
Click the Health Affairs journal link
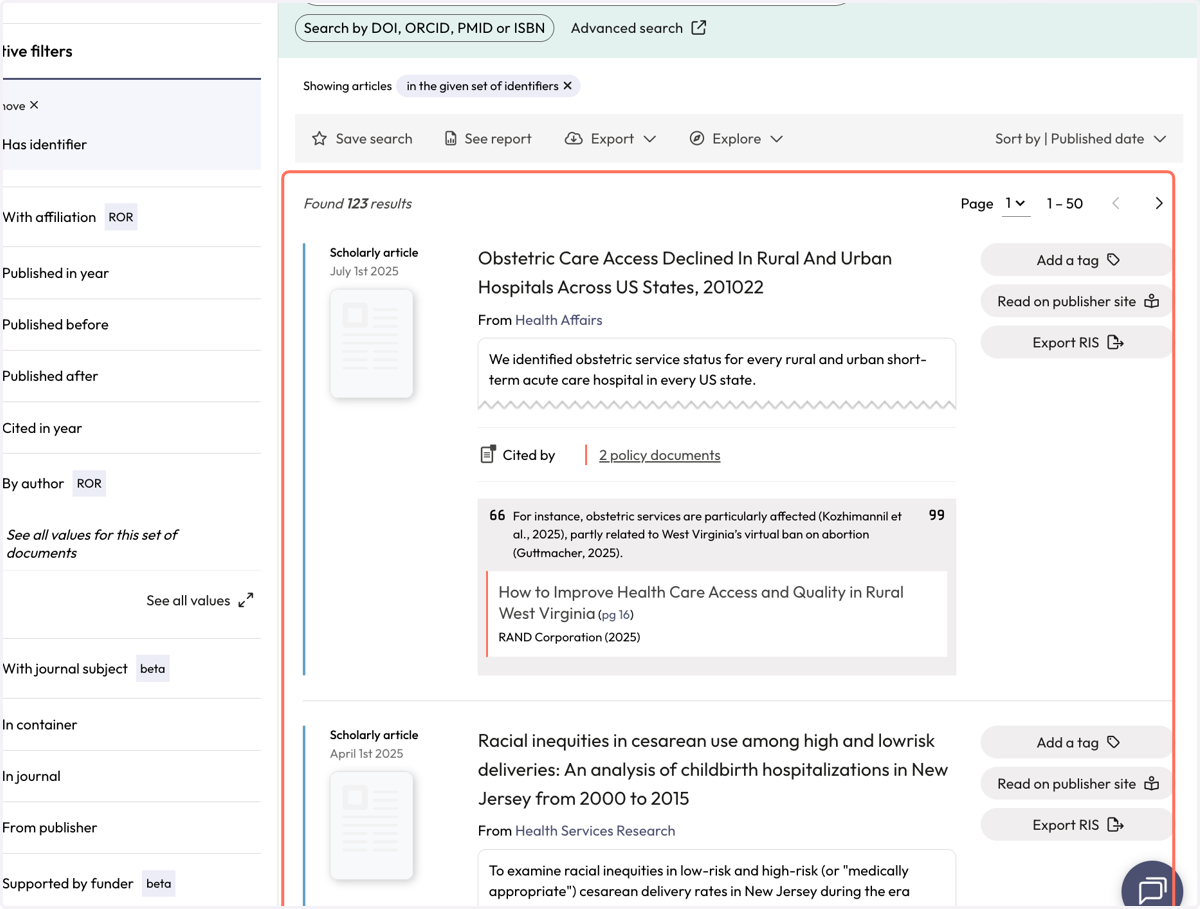[x=558, y=320]
